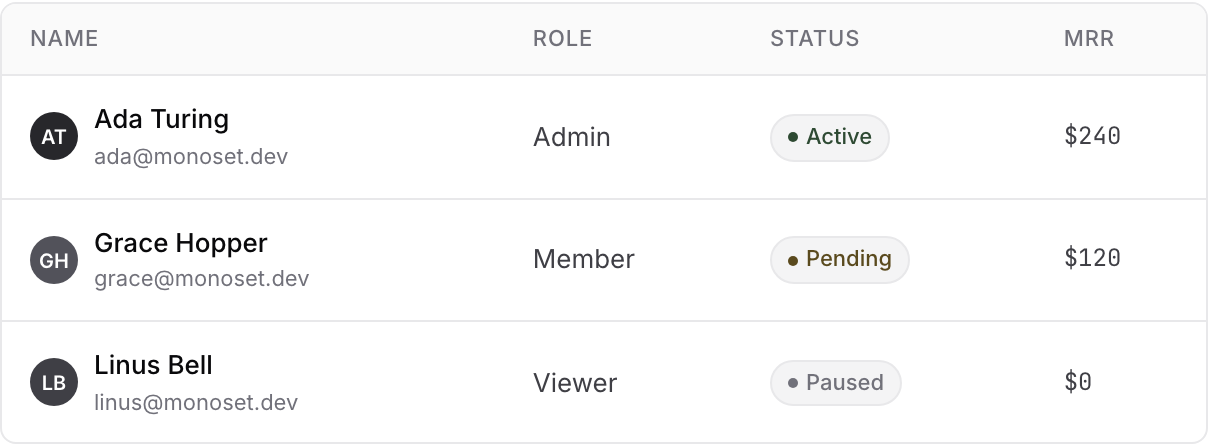Click the AT avatar for Ada Turing
Image resolution: width=1208 pixels, height=446 pixels.
click(54, 137)
